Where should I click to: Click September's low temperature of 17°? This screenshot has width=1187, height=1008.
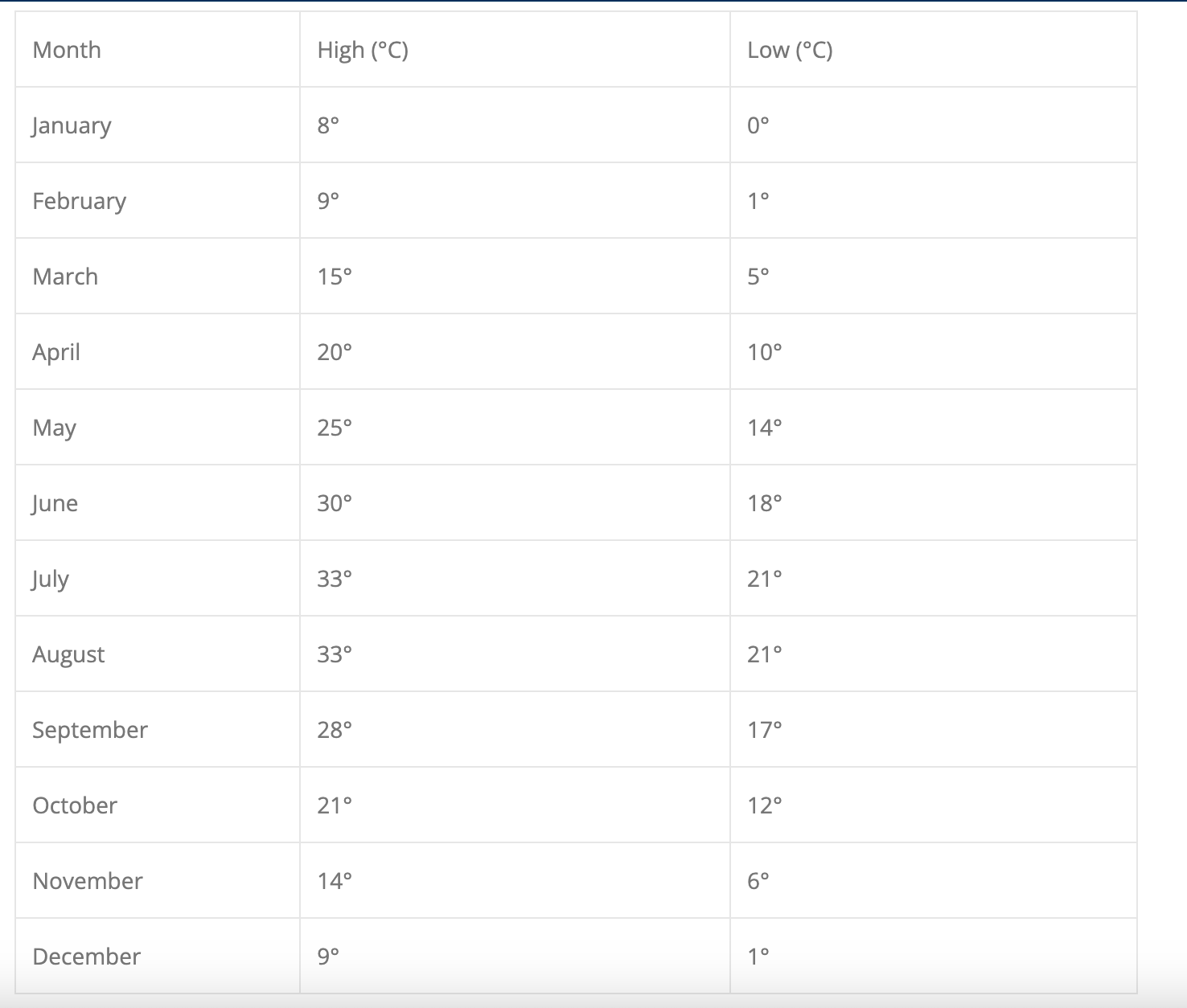764,730
